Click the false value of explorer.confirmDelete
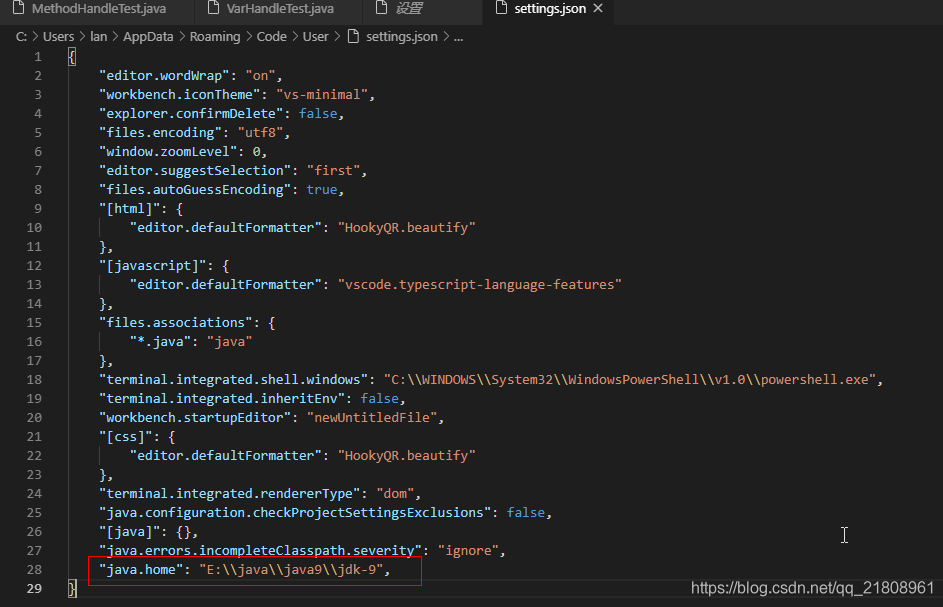 click(318, 114)
